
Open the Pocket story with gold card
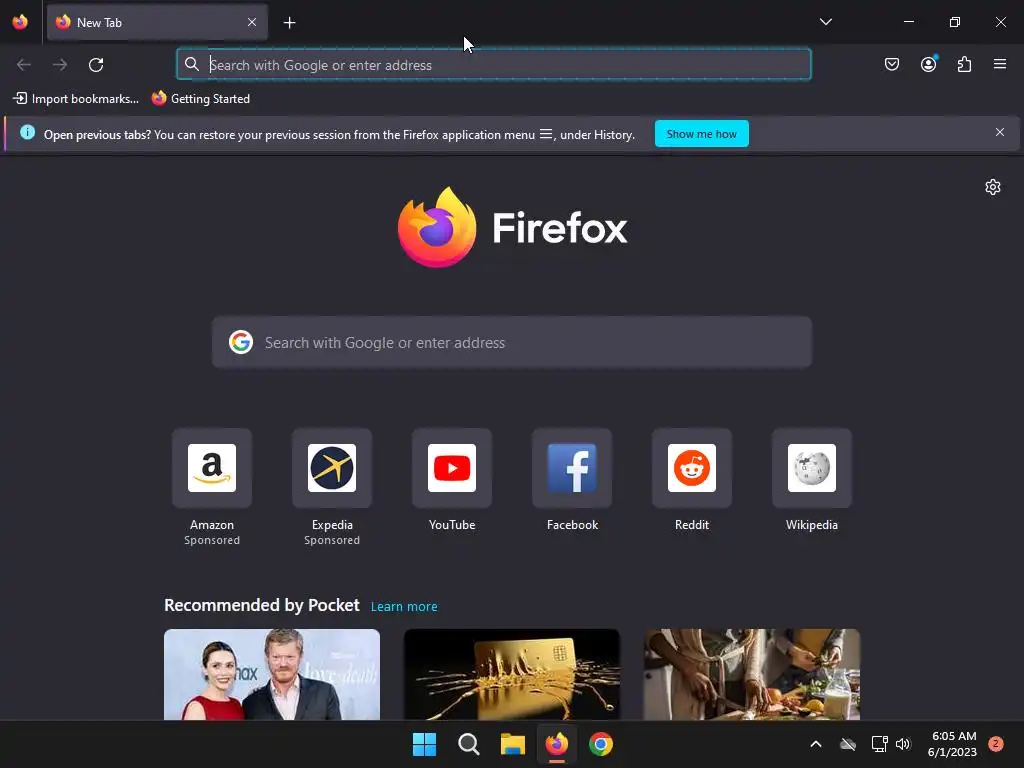[x=511, y=675]
